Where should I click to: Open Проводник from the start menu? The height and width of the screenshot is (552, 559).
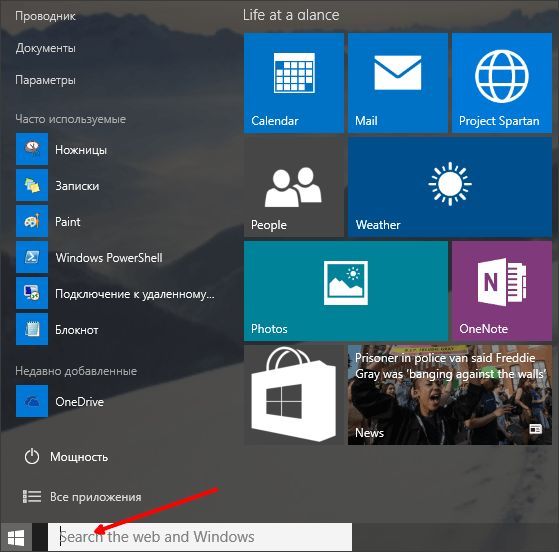tap(45, 16)
